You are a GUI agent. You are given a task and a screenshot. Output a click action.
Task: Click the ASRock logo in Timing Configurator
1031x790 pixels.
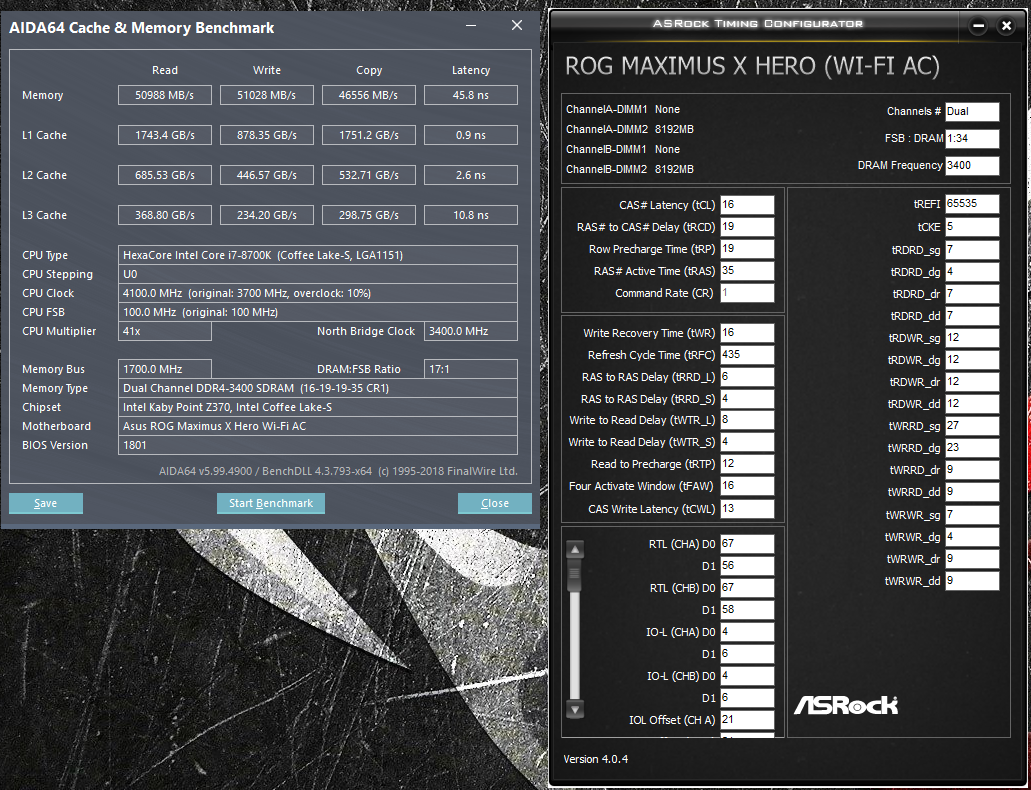coord(845,705)
